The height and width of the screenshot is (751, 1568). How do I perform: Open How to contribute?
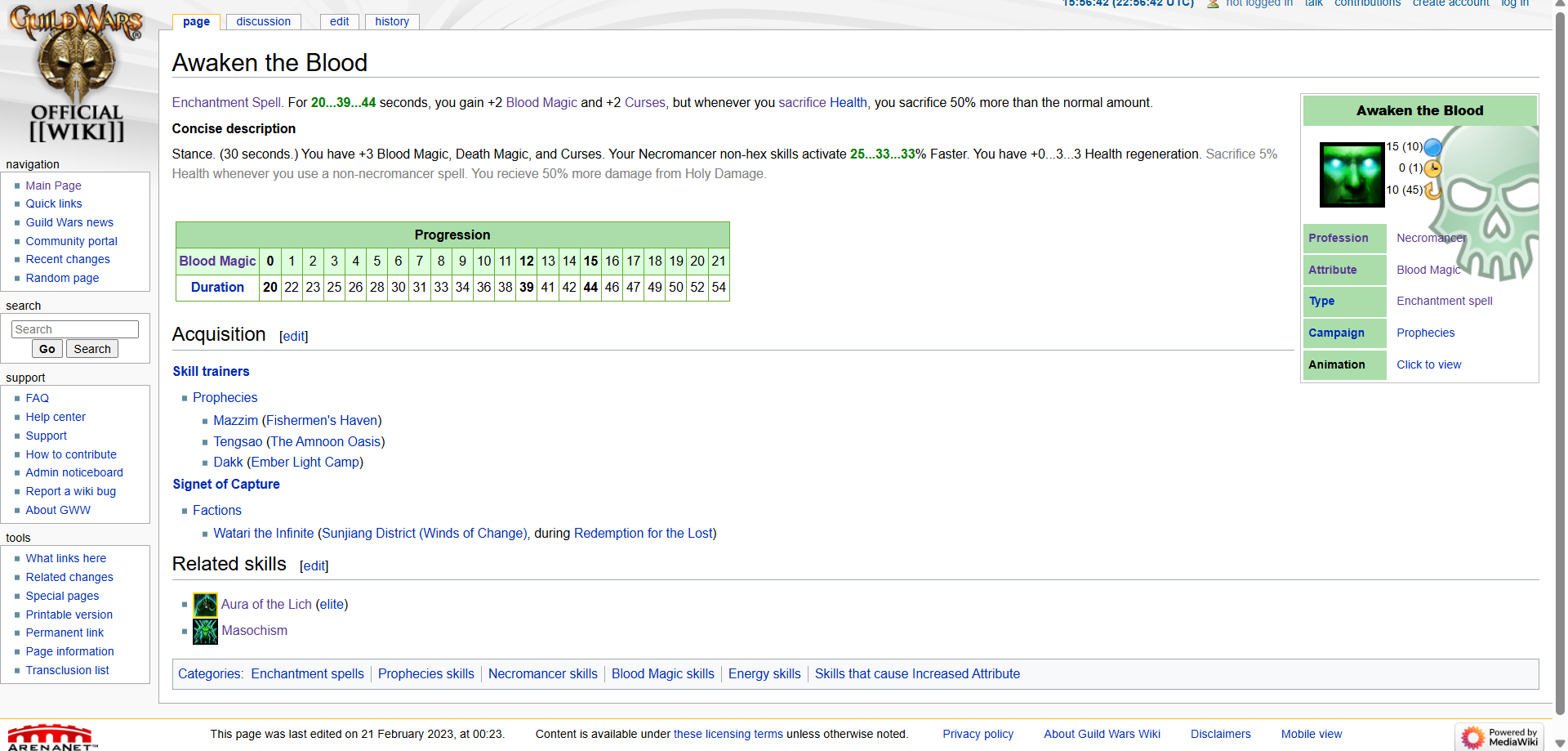[x=71, y=454]
